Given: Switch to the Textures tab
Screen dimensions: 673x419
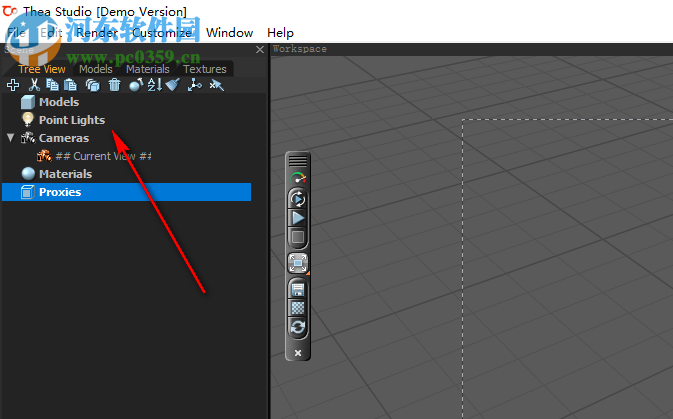Looking at the screenshot, I should click(x=205, y=69).
